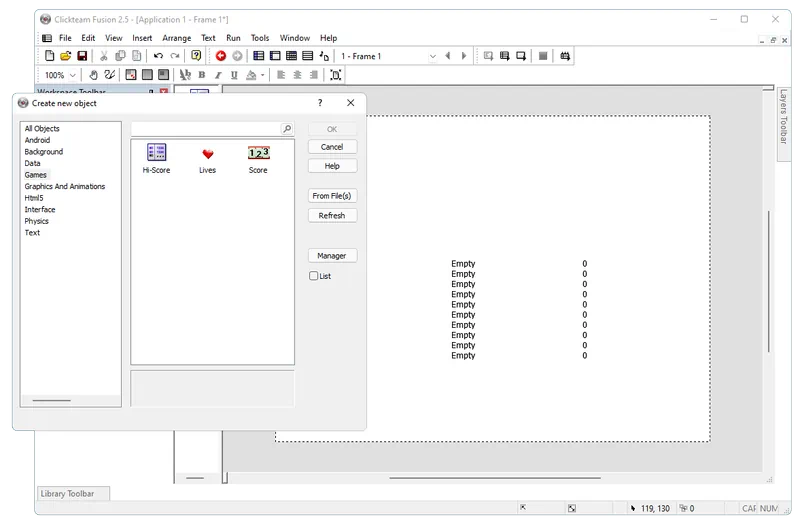This screenshot has width=800, height=523.
Task: Open the Event editor icon
Action: coord(291,56)
